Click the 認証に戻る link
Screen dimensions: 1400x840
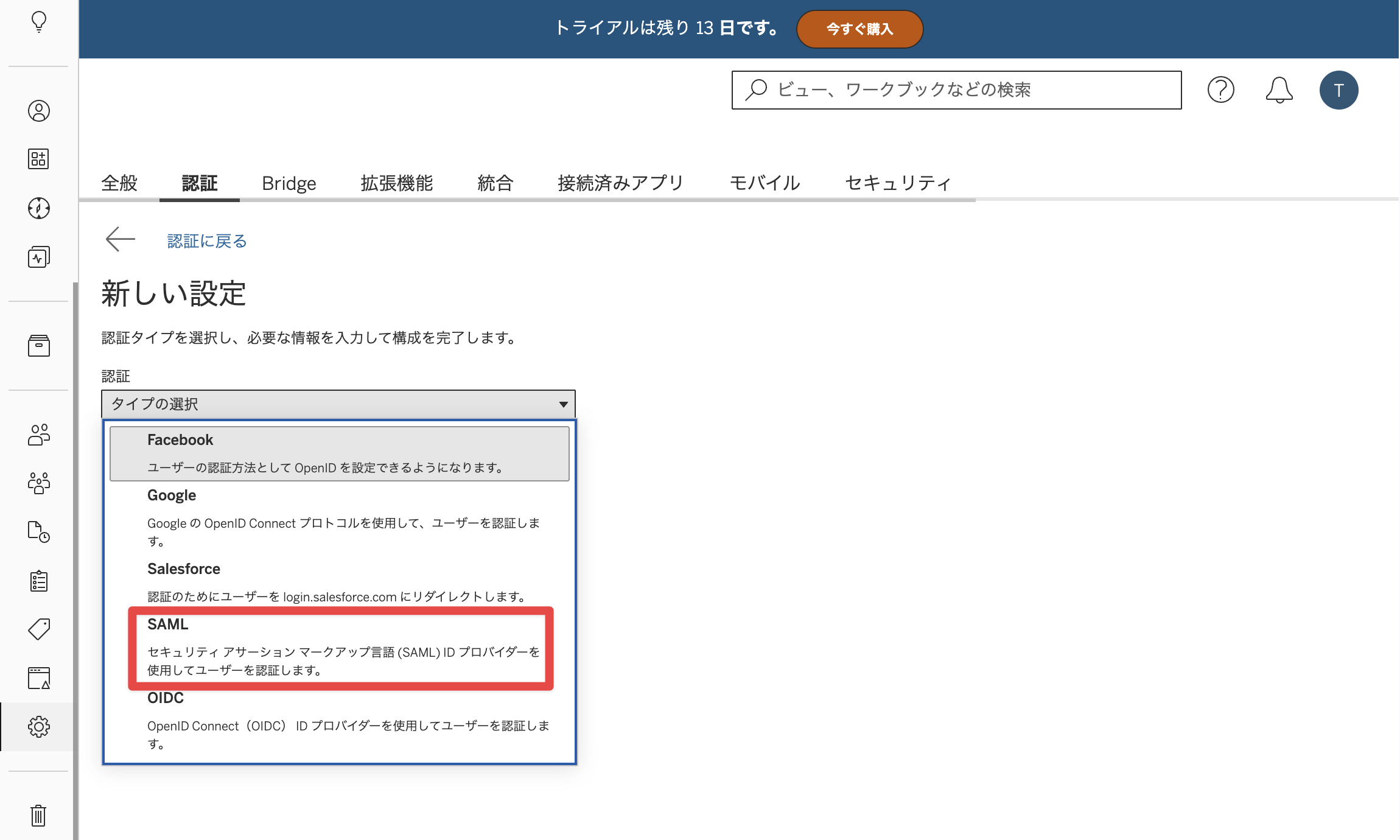coord(207,241)
